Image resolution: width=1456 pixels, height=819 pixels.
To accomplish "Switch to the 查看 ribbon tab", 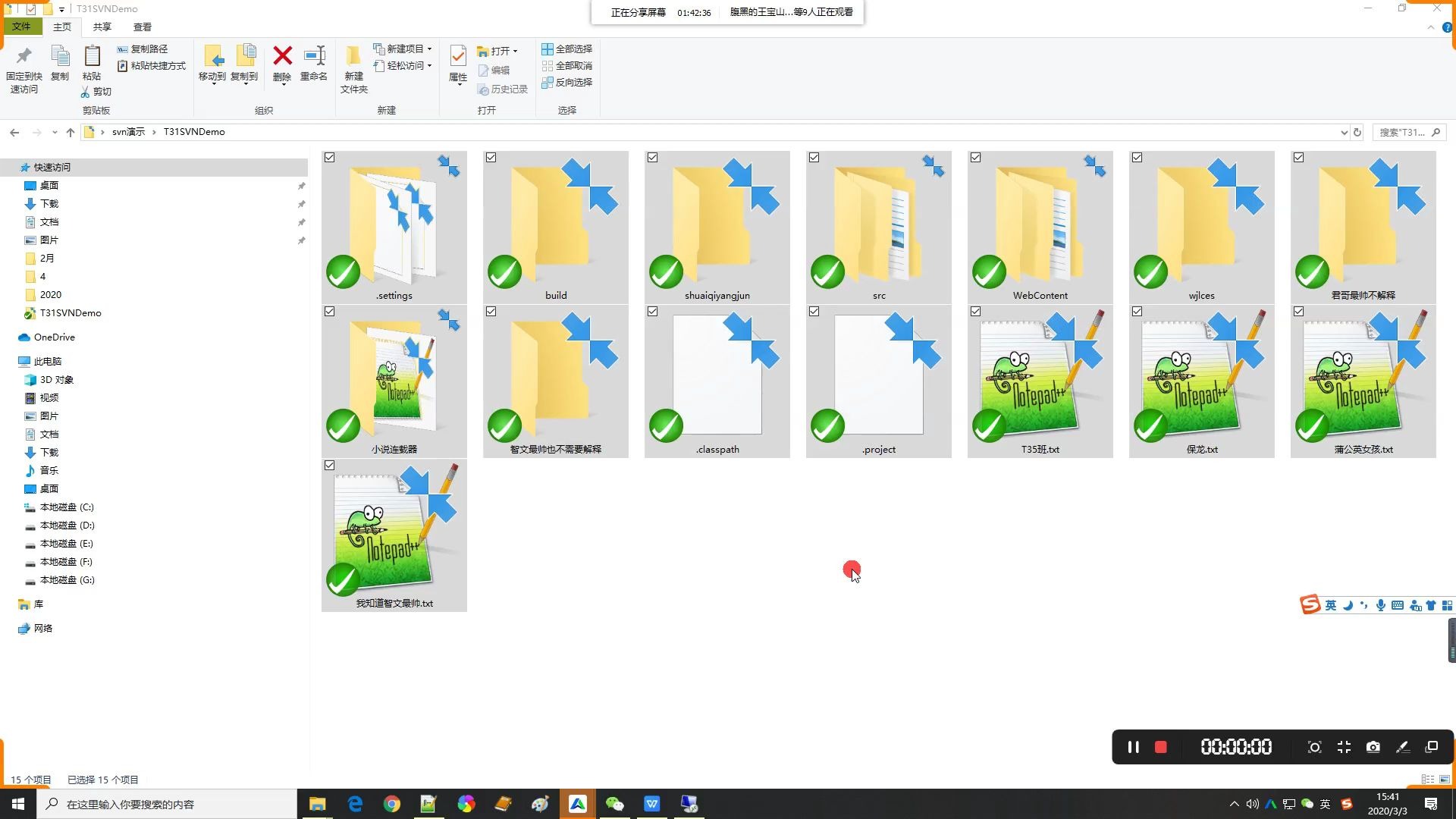I will 142,27.
